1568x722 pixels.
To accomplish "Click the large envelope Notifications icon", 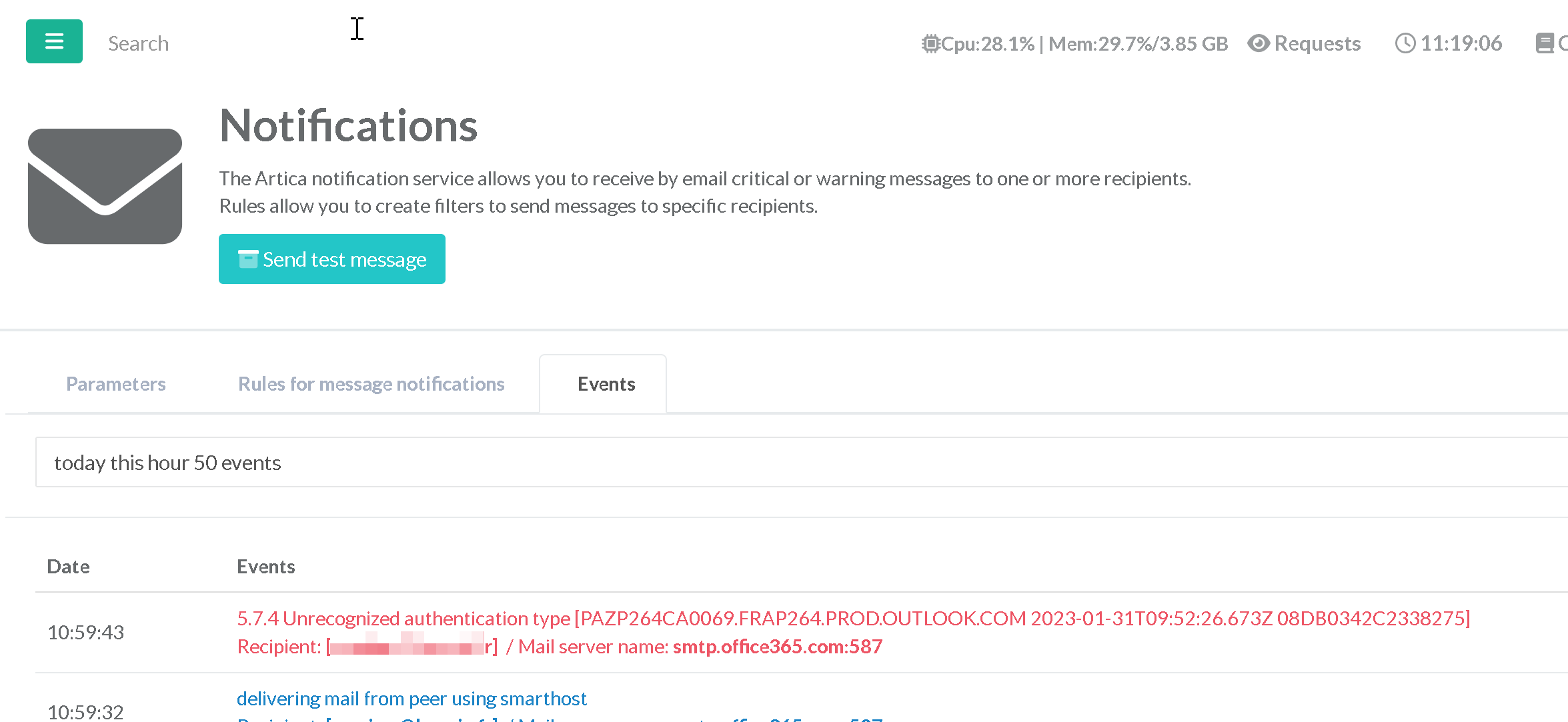I will [x=105, y=186].
